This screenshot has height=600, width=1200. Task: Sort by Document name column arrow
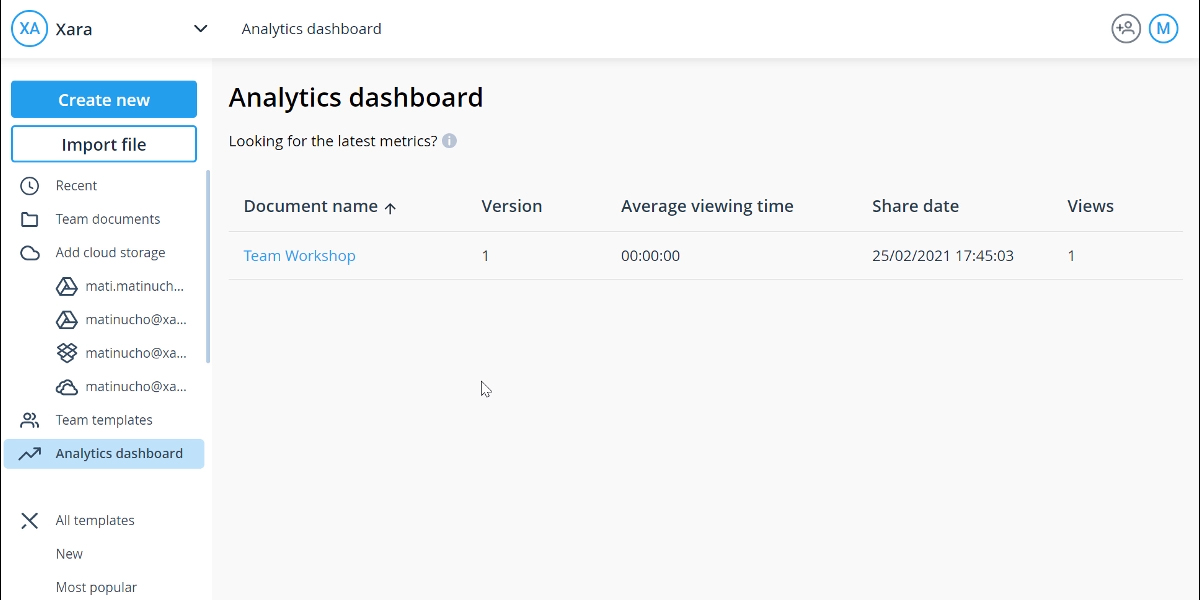(x=390, y=208)
